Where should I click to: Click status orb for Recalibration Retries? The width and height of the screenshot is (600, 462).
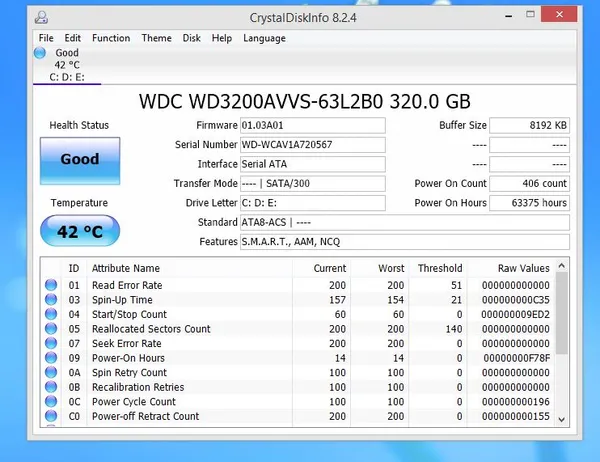[51, 387]
